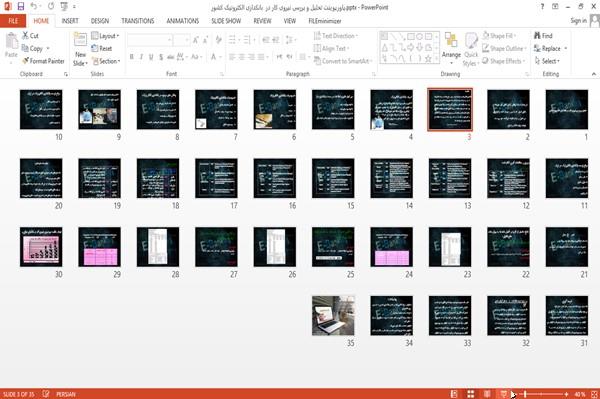Image resolution: width=600 pixels, height=399 pixels.
Task: Click Decrease Font Size icon
Action: click(x=205, y=39)
